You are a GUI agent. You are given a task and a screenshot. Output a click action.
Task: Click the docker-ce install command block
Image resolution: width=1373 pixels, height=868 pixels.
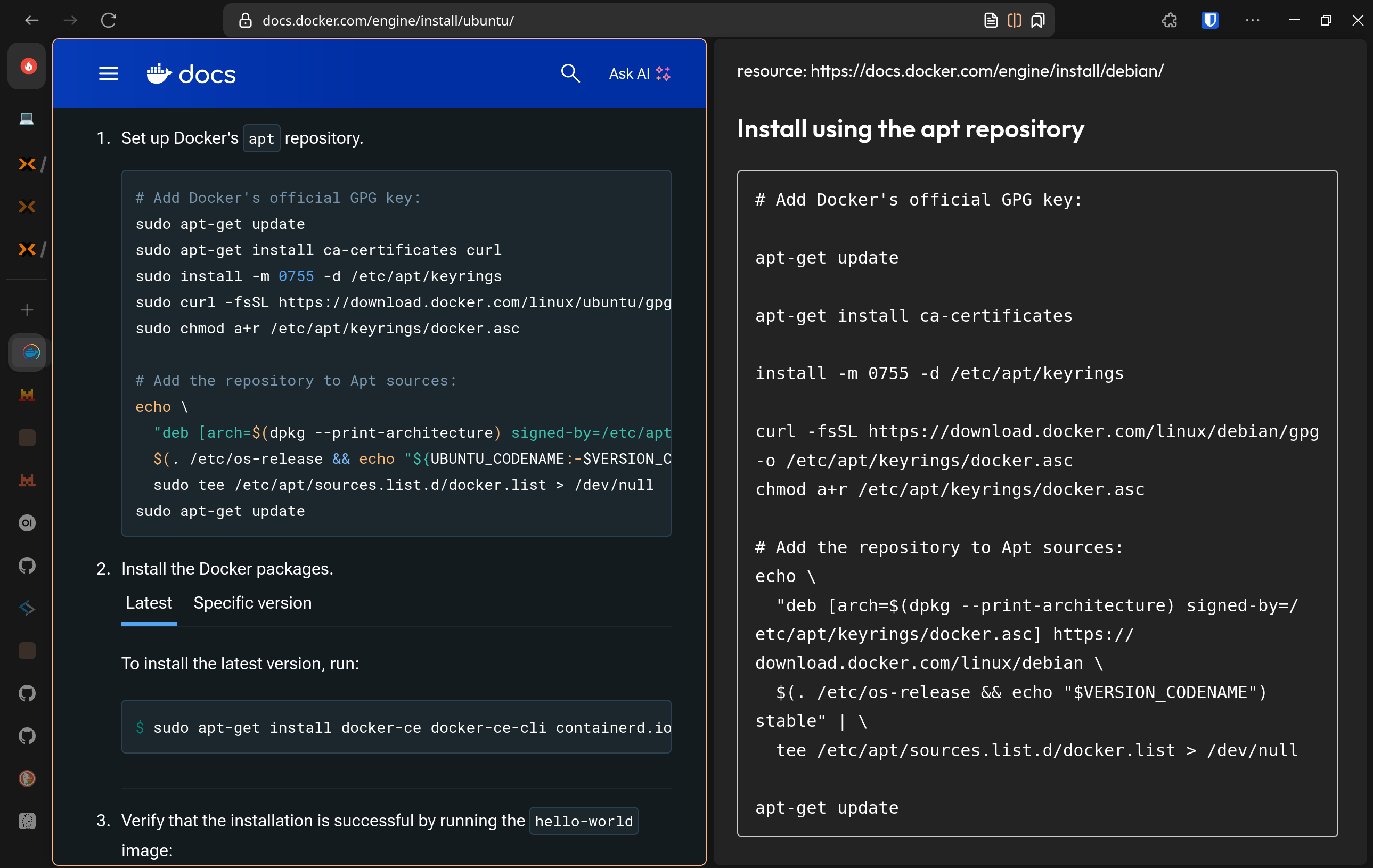pos(396,727)
